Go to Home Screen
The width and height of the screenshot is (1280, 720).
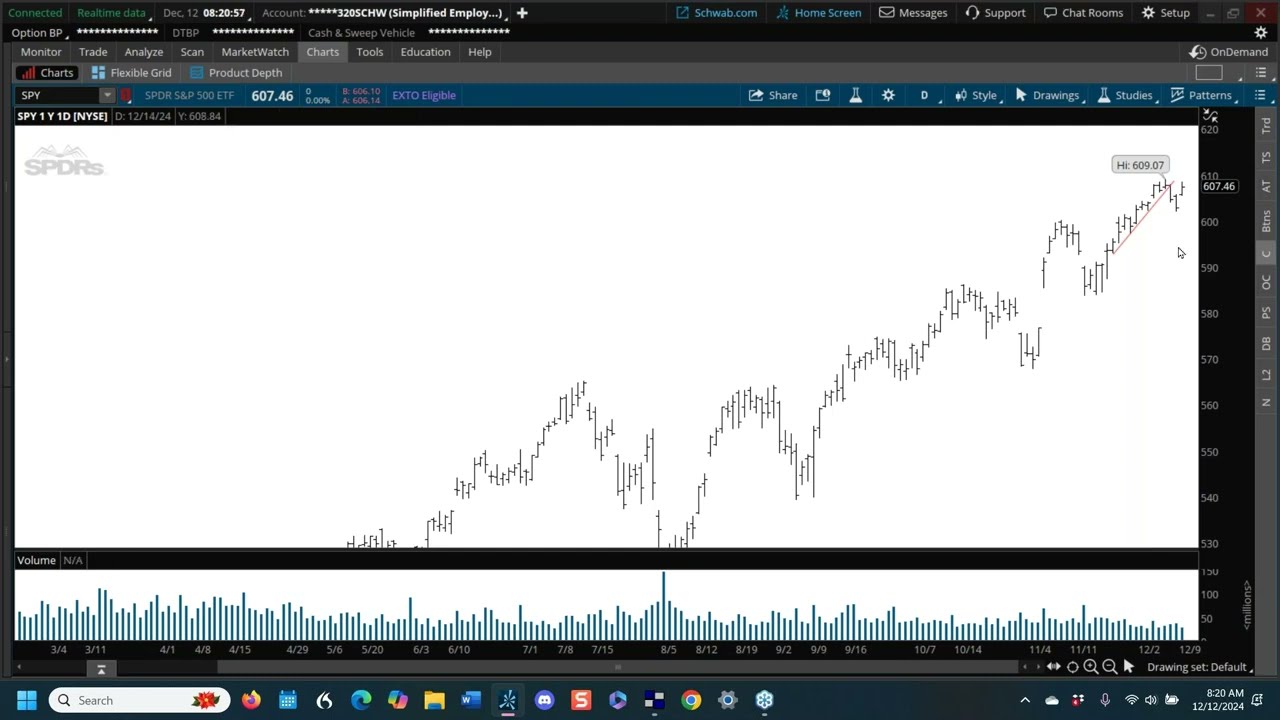click(818, 13)
